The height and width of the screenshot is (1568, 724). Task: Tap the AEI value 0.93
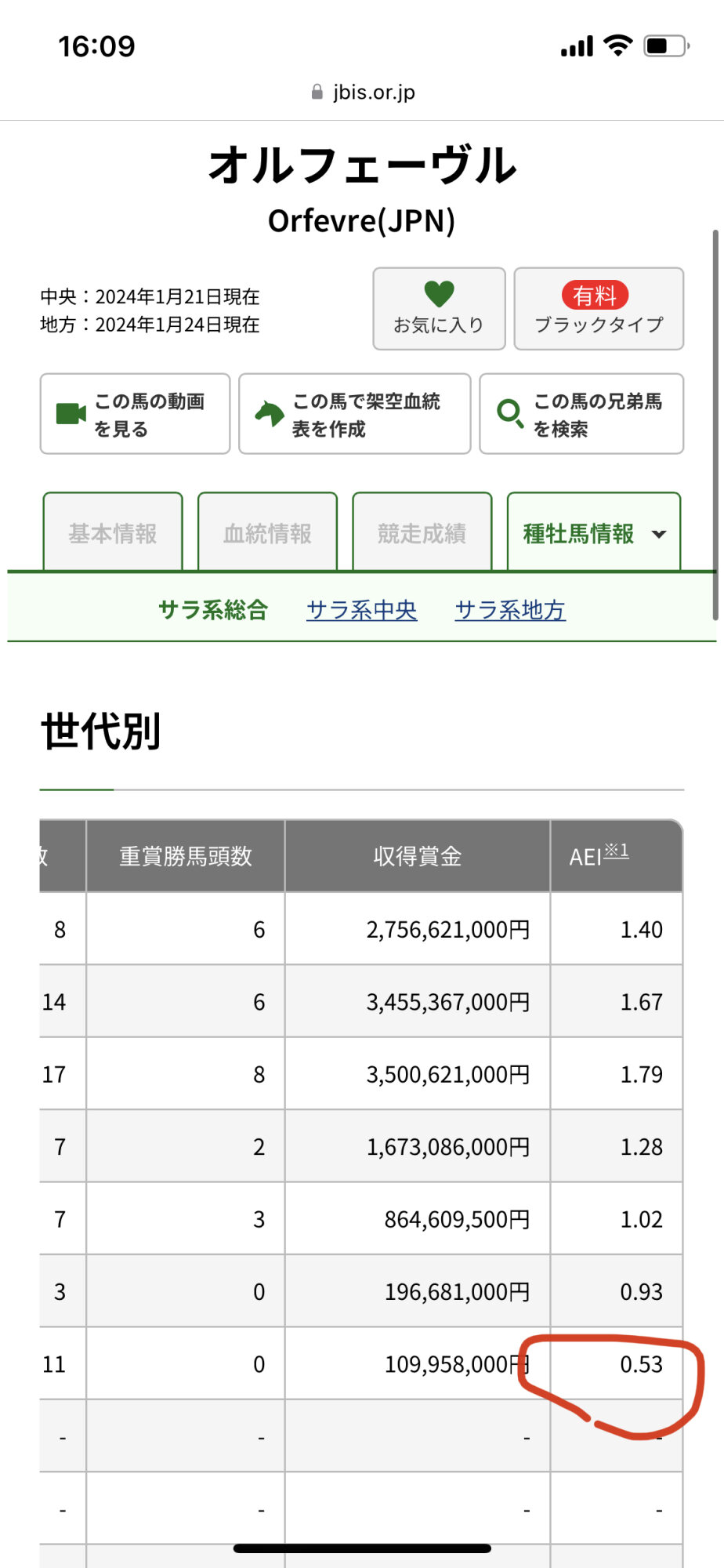(x=641, y=1292)
